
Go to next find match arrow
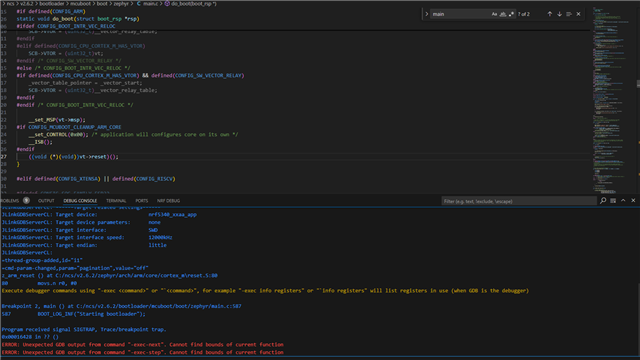tap(560, 14)
